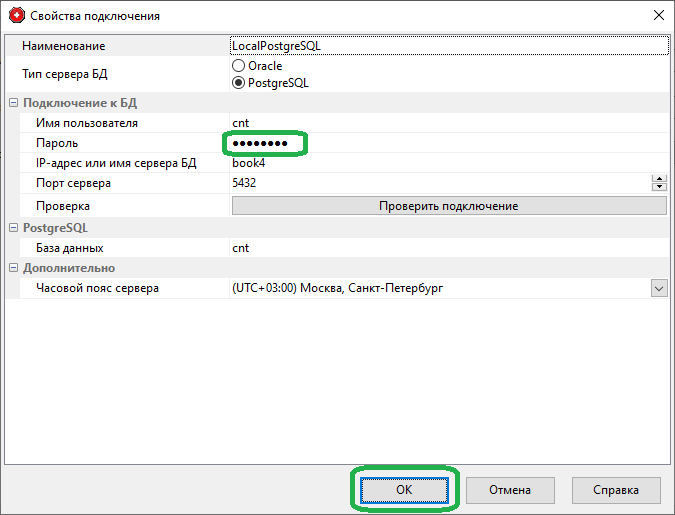
Task: Open the server time zone dropdown
Action: pos(659,288)
